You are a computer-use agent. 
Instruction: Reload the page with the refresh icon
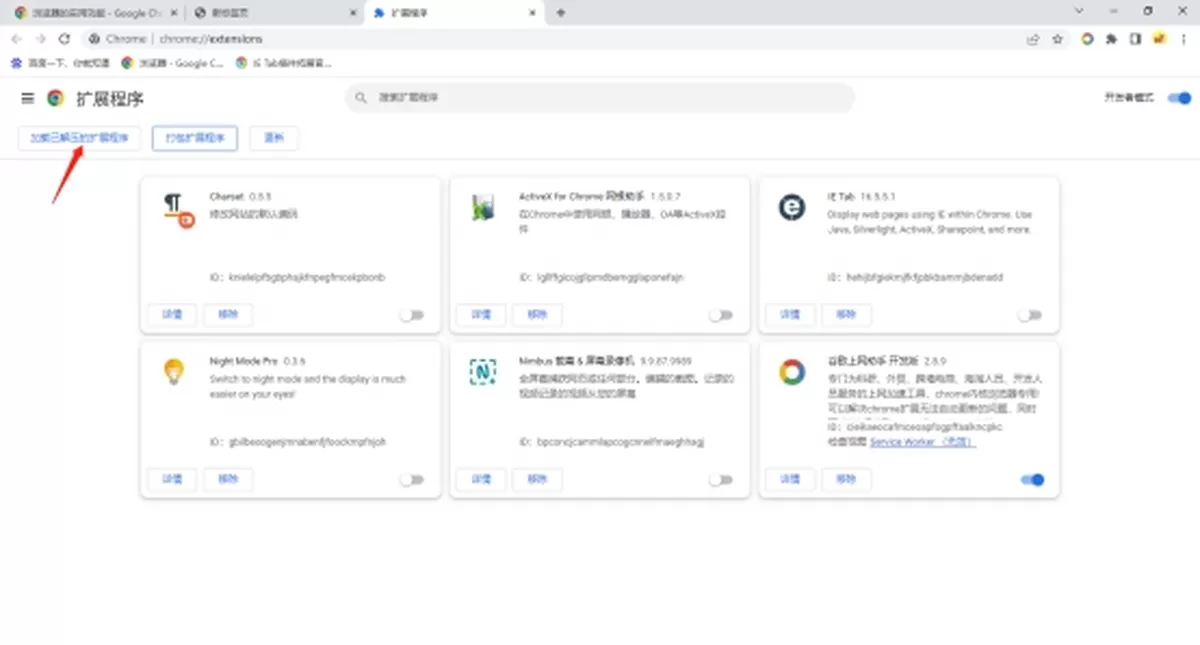pos(64,39)
